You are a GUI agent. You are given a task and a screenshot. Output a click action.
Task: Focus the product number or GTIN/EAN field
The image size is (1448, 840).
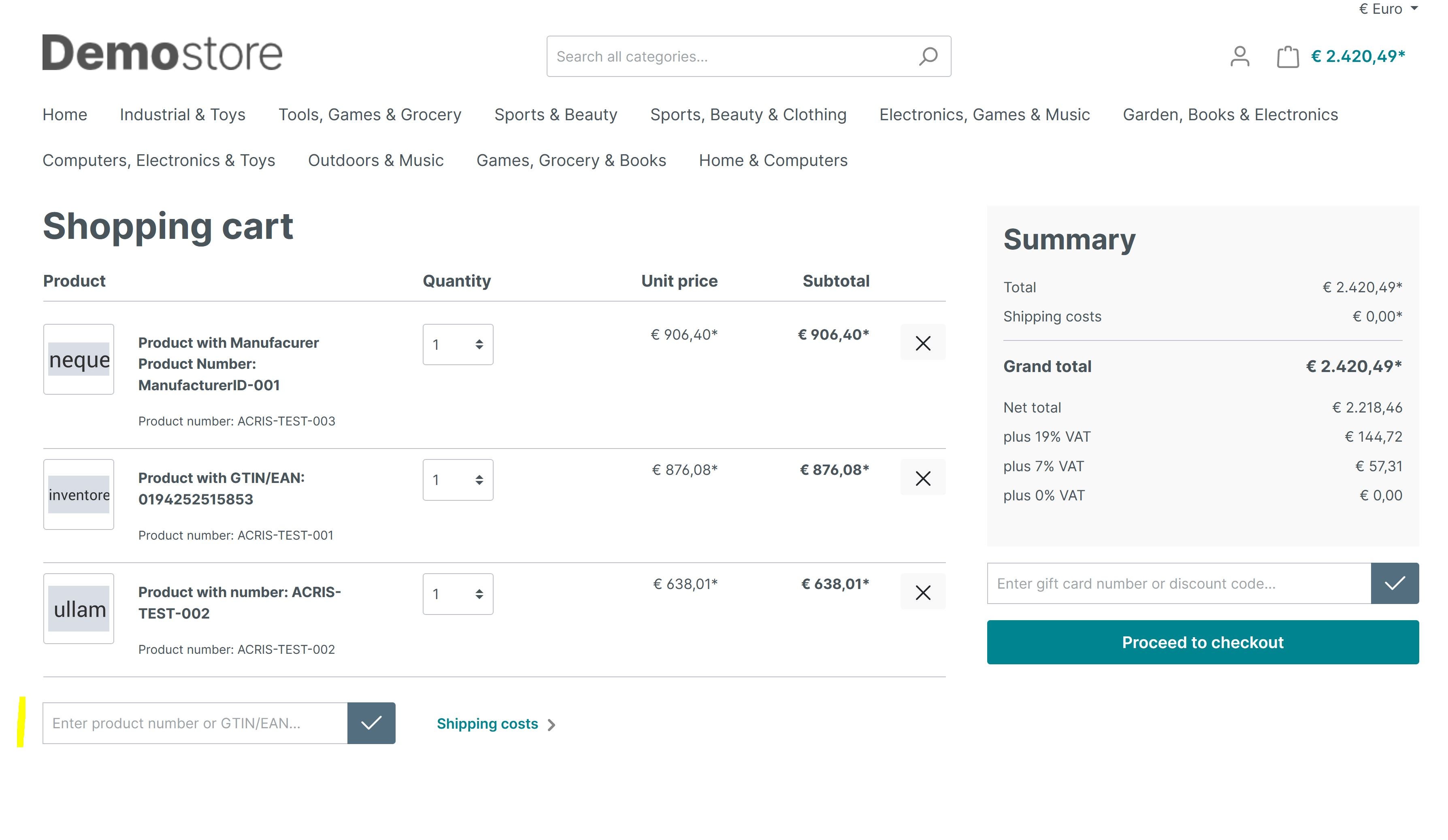(195, 723)
